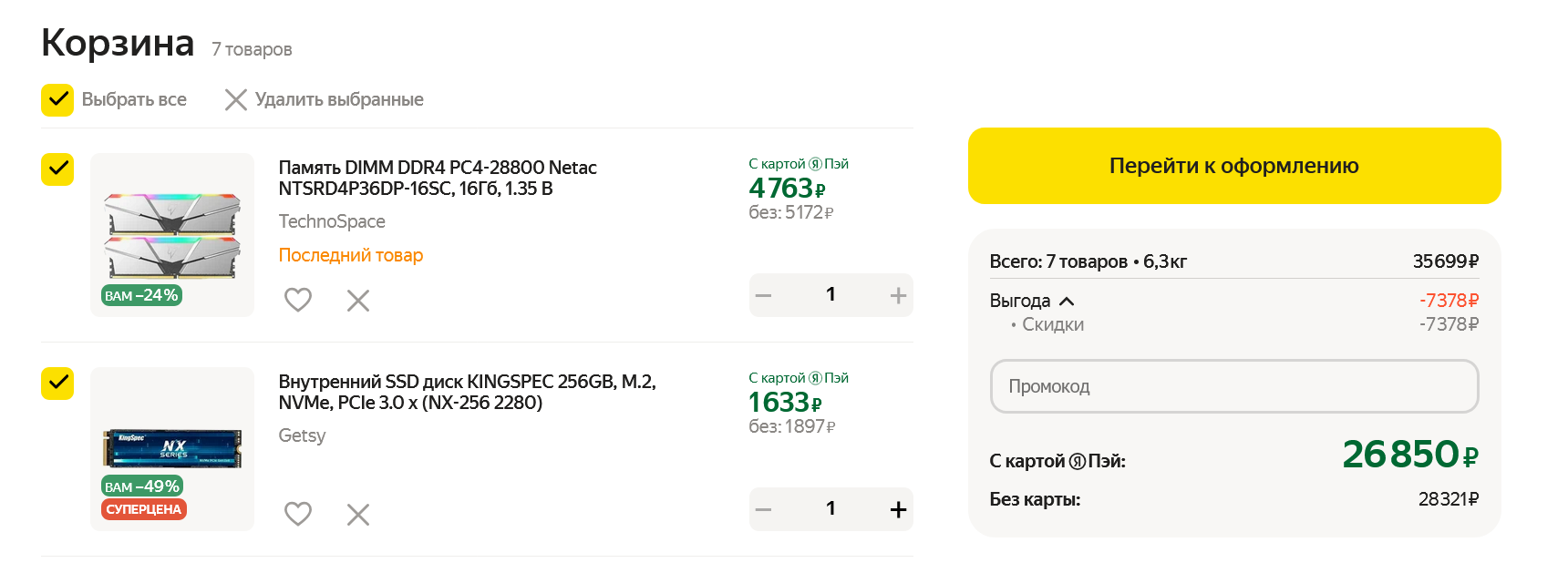The image size is (1568, 563).
Task: Click 'Перейти к оформлению' checkout button
Action: (x=1233, y=166)
